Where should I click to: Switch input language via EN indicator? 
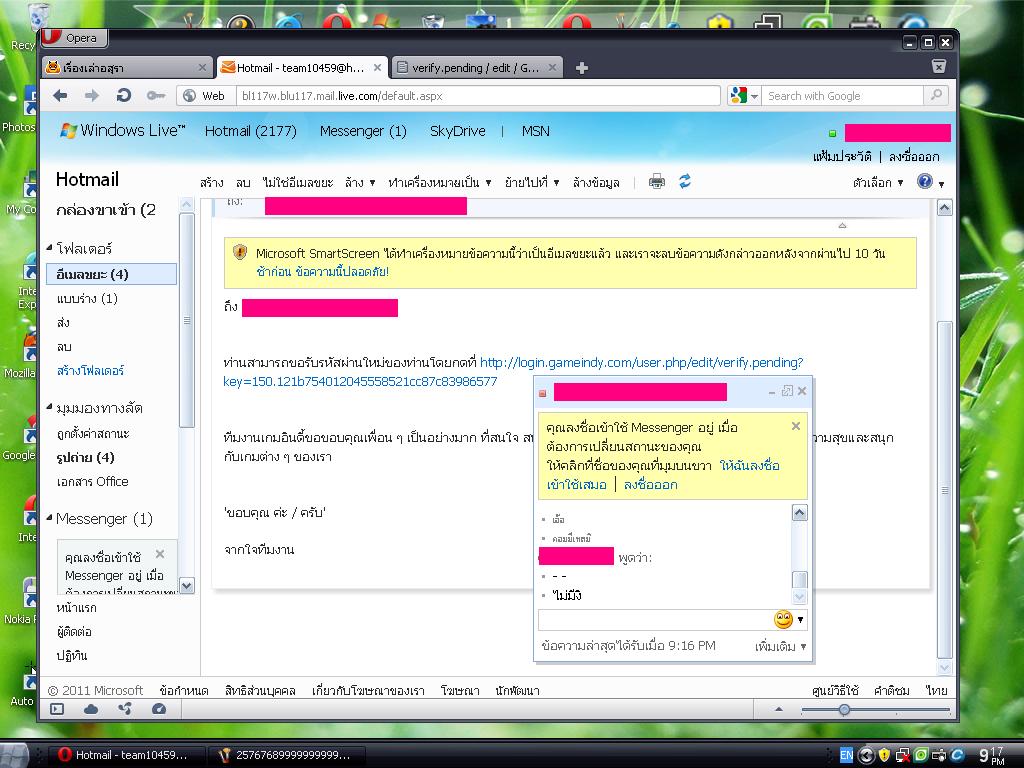coord(846,755)
